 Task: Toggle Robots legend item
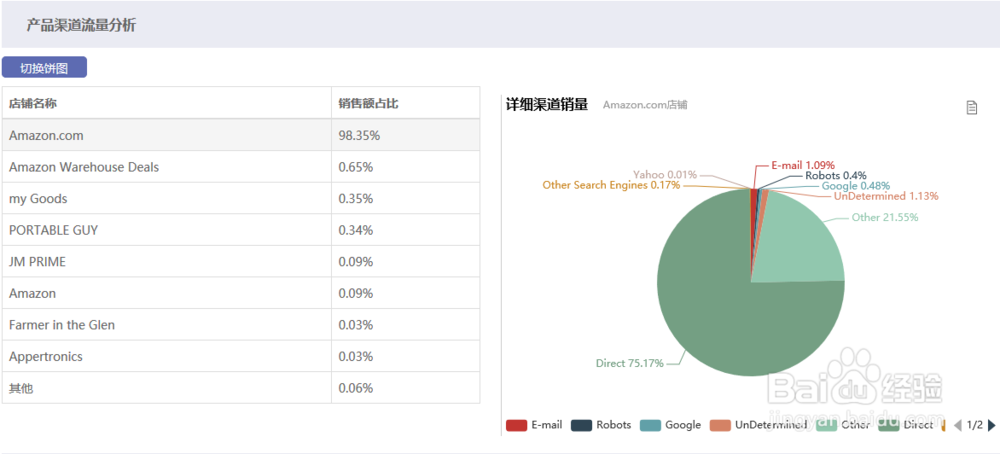click(x=601, y=425)
